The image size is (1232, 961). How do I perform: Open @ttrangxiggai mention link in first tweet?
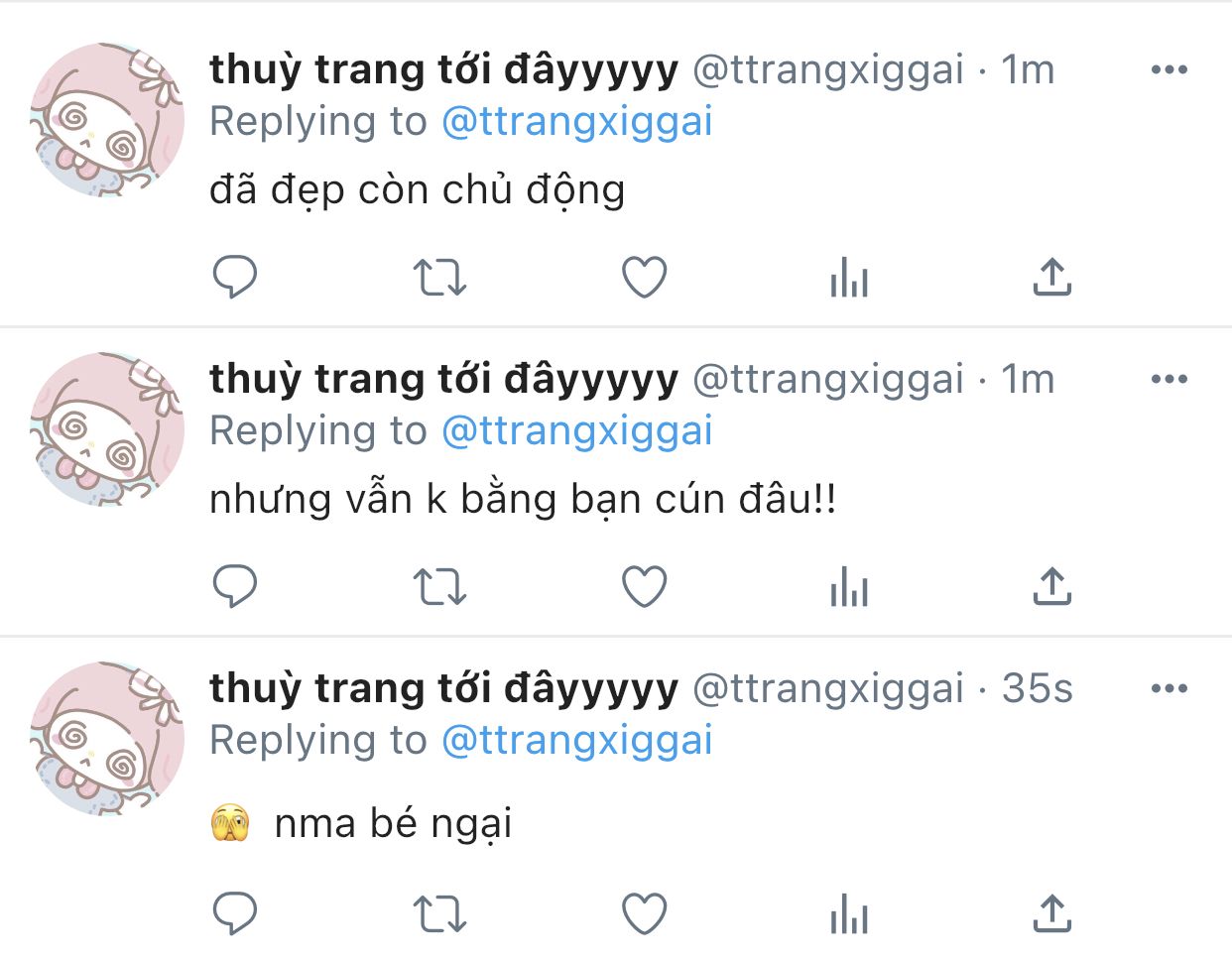click(577, 123)
